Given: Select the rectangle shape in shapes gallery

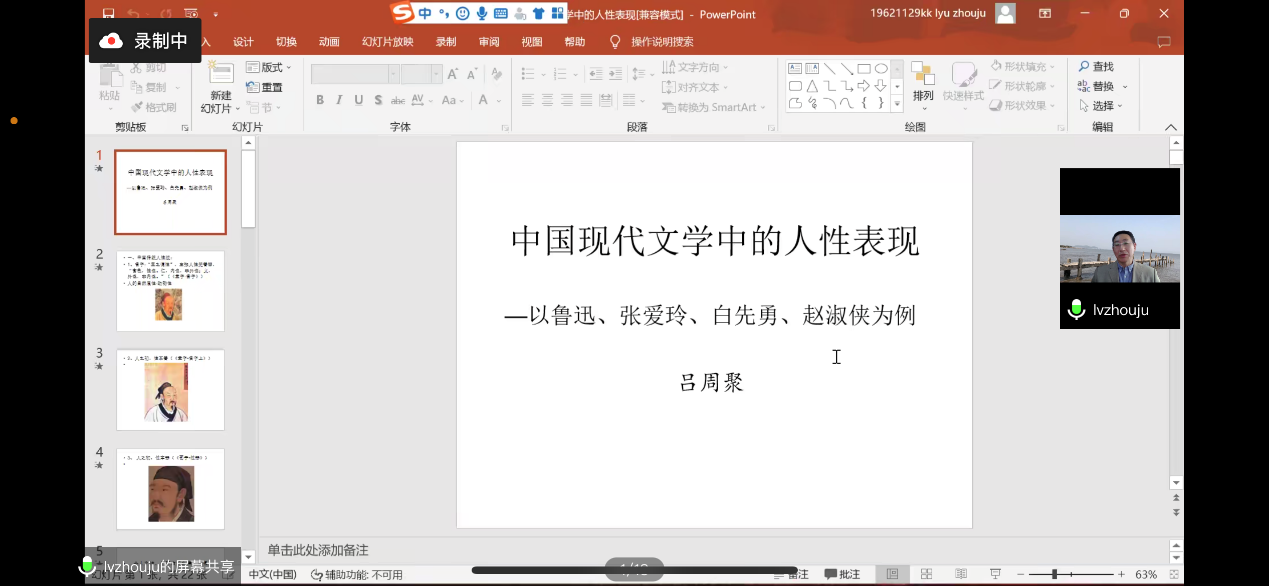Looking at the screenshot, I should [863, 69].
